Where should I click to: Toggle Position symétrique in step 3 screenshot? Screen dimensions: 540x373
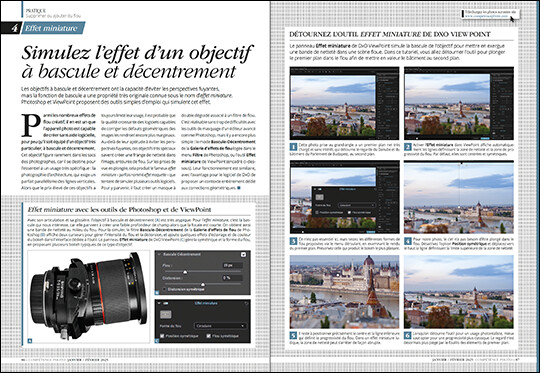point(317,213)
